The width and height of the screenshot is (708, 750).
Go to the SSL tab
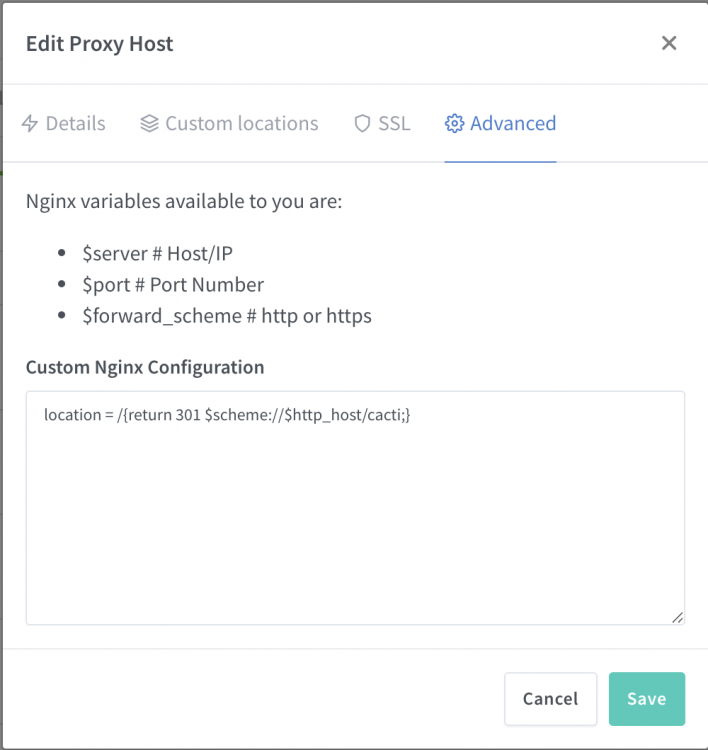click(x=382, y=123)
